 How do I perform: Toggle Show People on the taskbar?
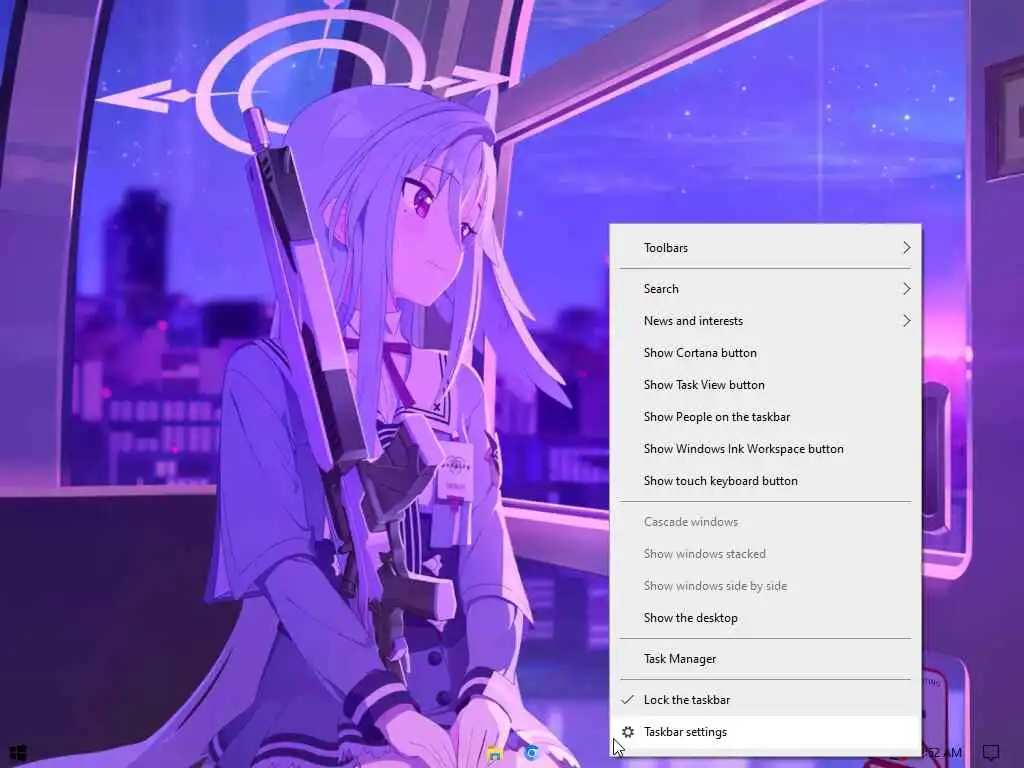point(765,417)
